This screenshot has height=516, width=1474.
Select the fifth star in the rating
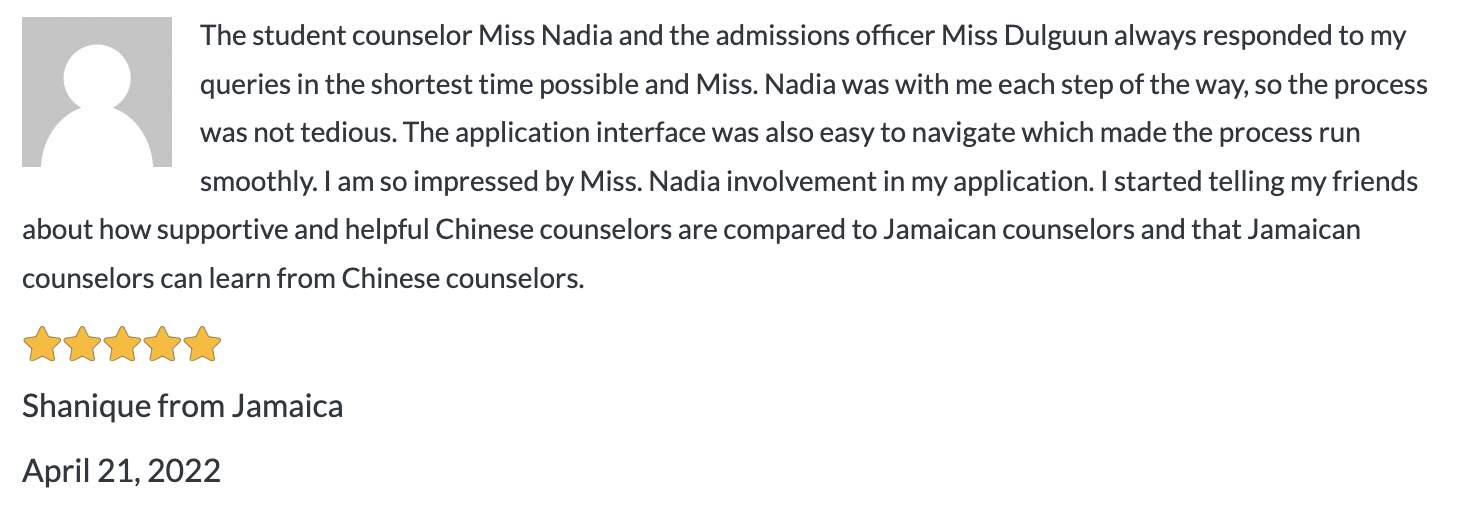pos(201,345)
